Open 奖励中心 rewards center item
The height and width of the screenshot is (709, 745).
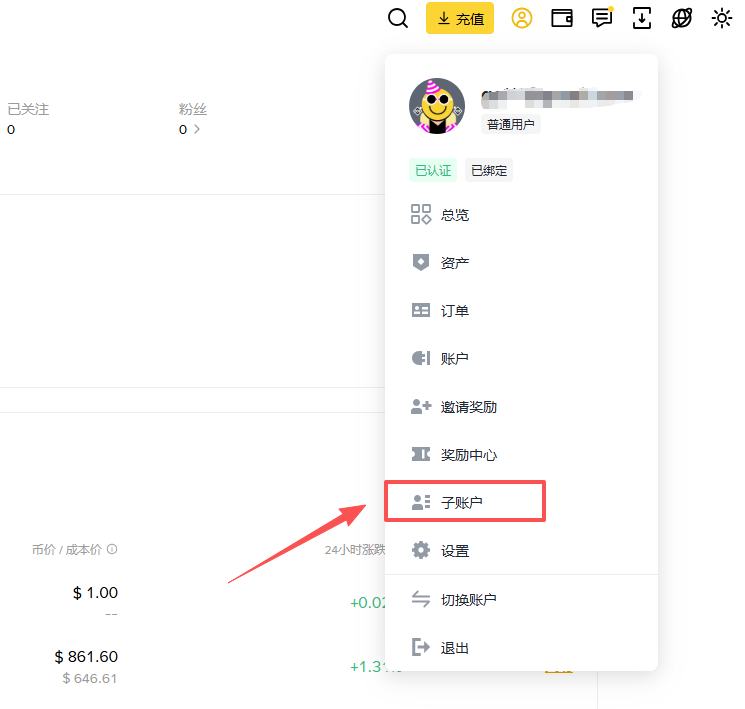(x=521, y=455)
